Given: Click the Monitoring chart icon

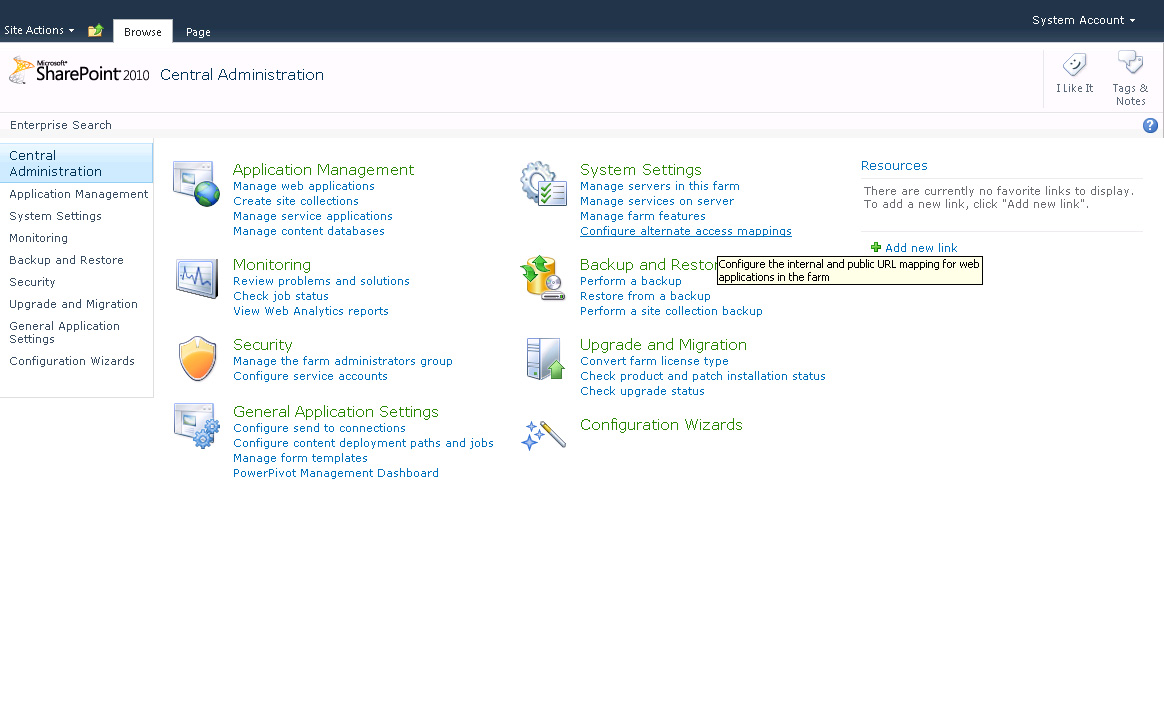Looking at the screenshot, I should pyautogui.click(x=197, y=278).
